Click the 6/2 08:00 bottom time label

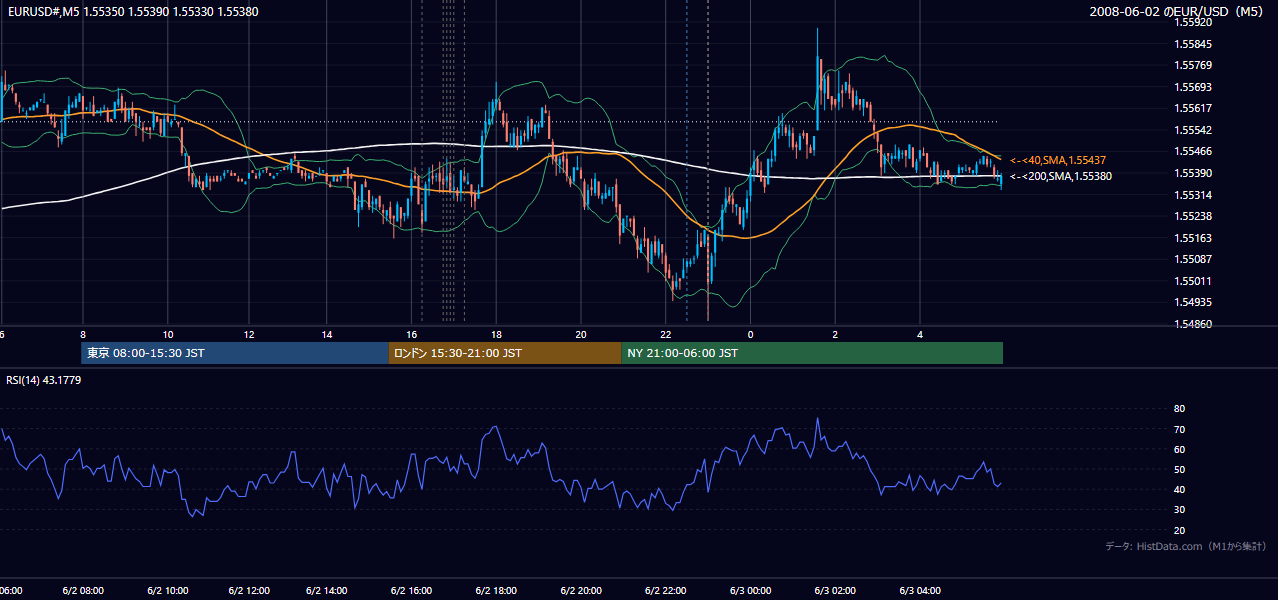coord(83,591)
